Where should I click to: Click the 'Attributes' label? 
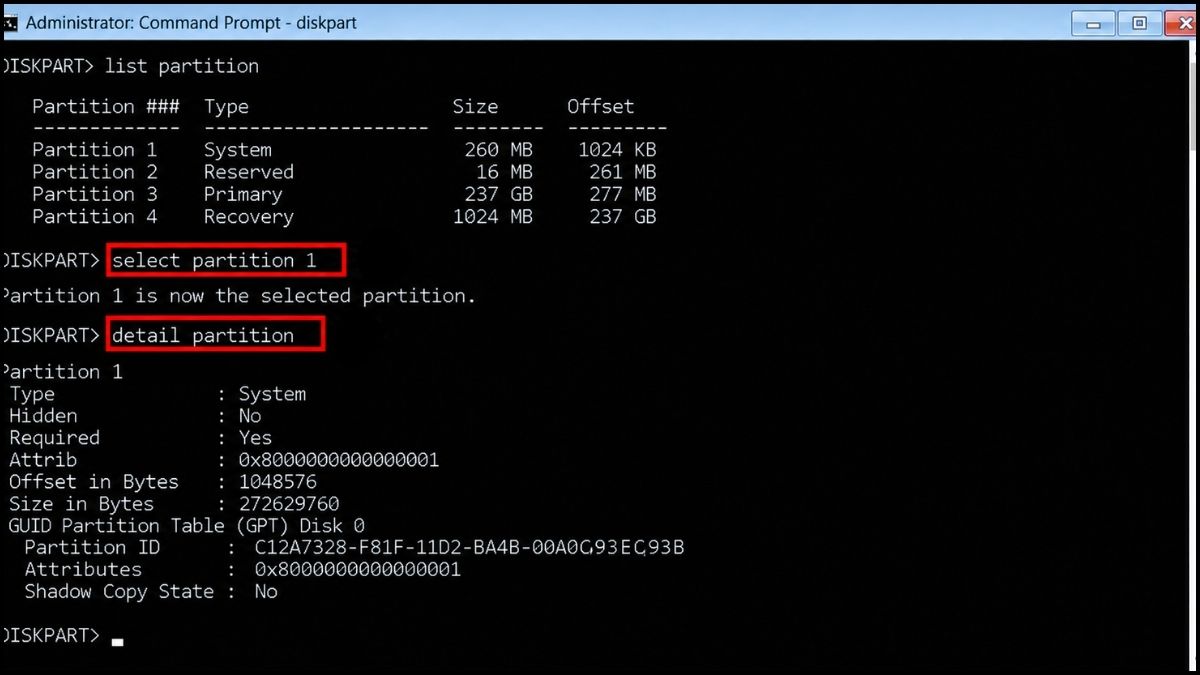[84, 570]
